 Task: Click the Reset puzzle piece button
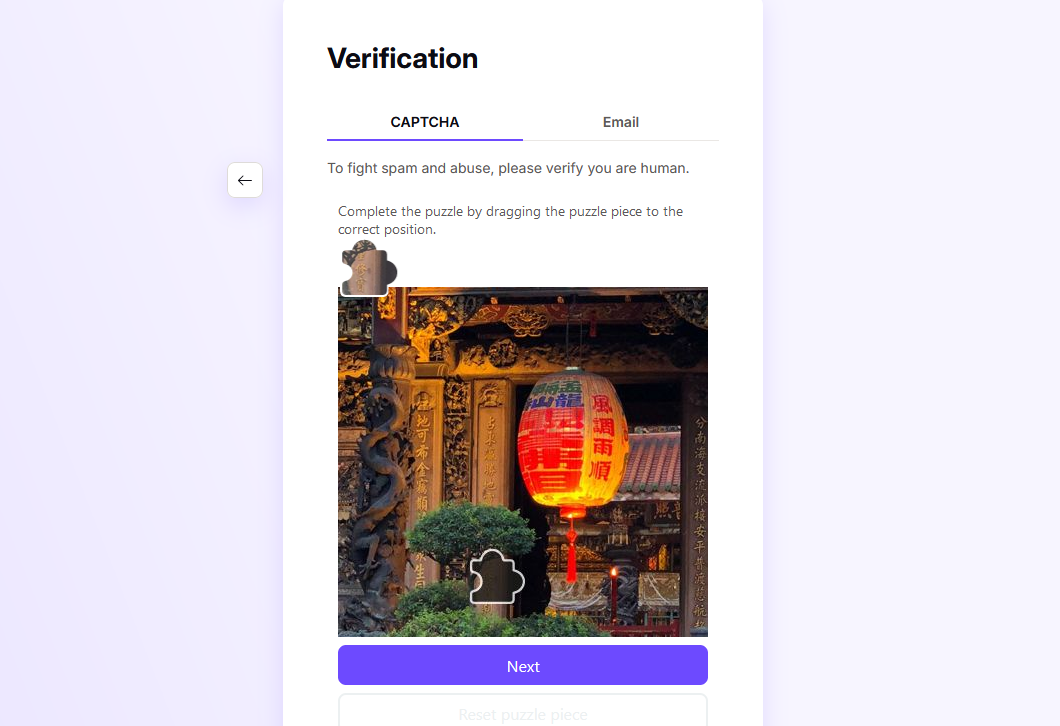point(523,710)
